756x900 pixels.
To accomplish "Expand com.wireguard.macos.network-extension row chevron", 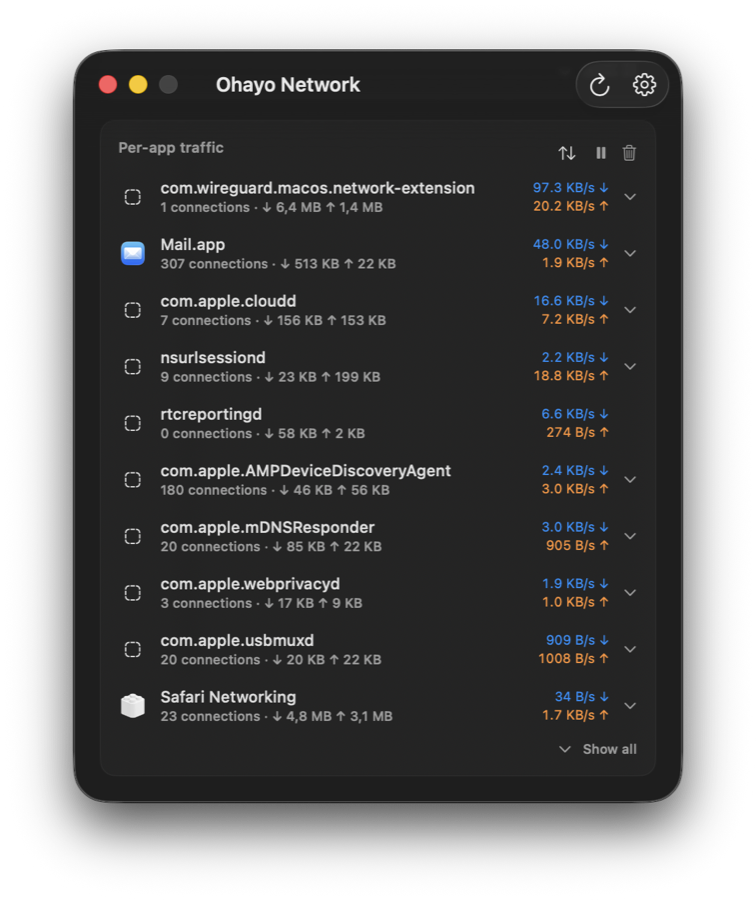I will 630,197.
